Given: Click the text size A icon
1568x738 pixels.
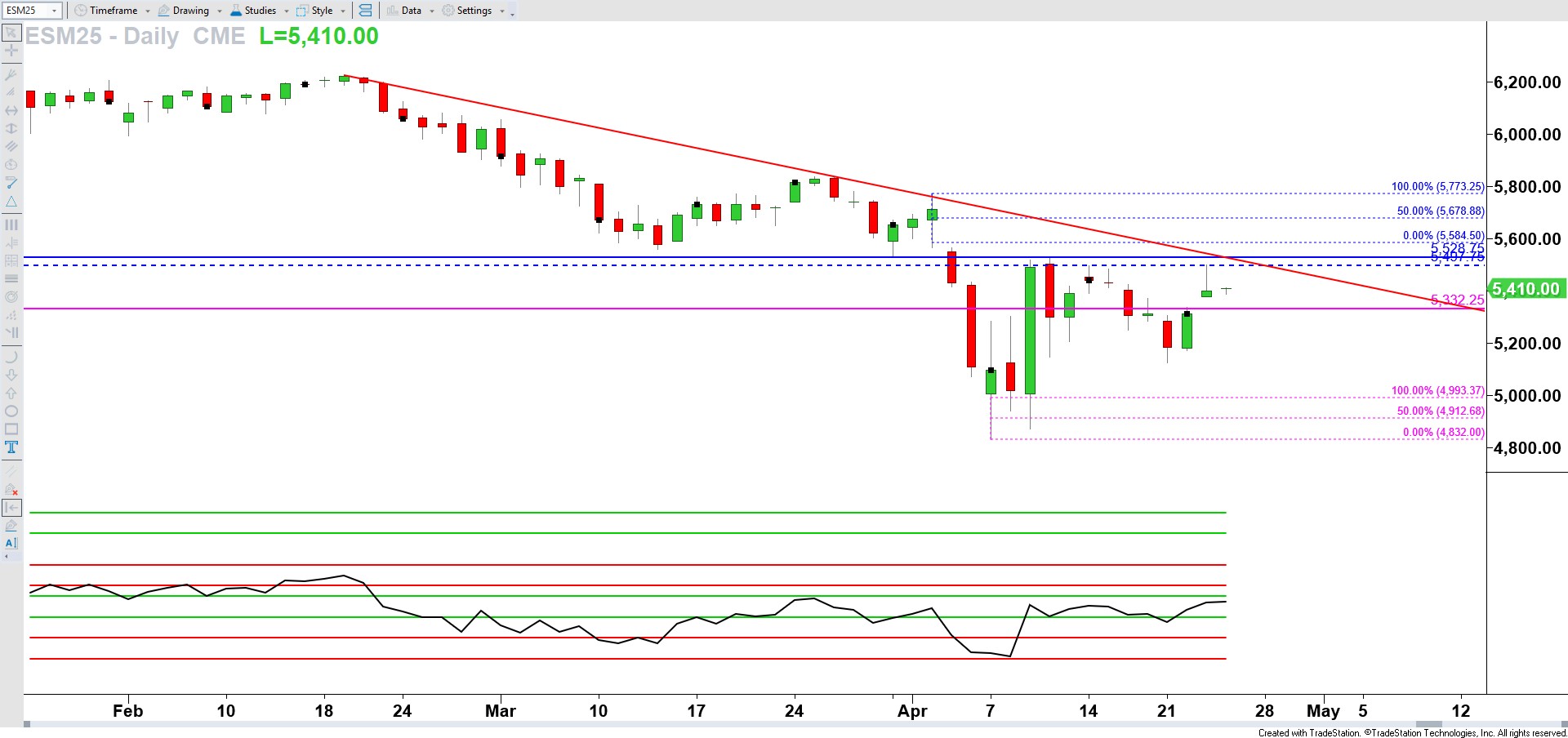Looking at the screenshot, I should [x=11, y=543].
